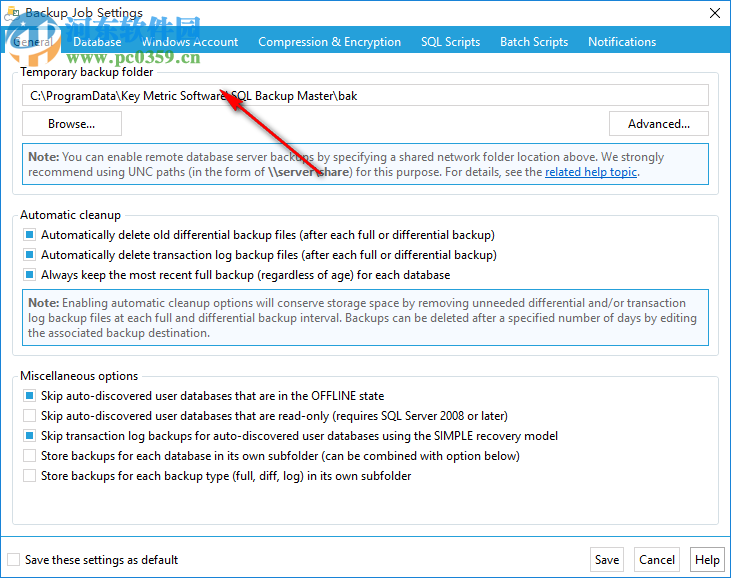Toggle always keep most recent full backup

tap(29, 275)
